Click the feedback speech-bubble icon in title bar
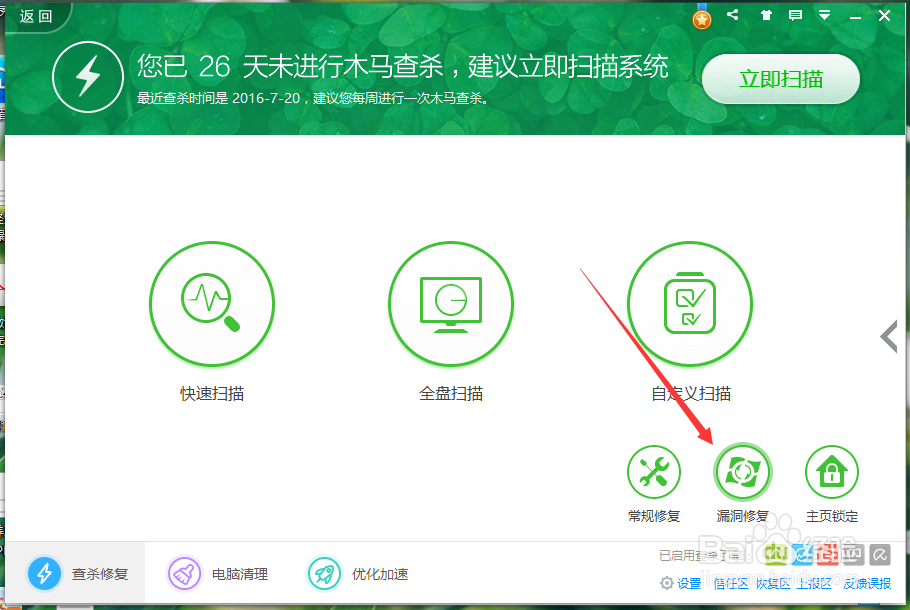 795,15
